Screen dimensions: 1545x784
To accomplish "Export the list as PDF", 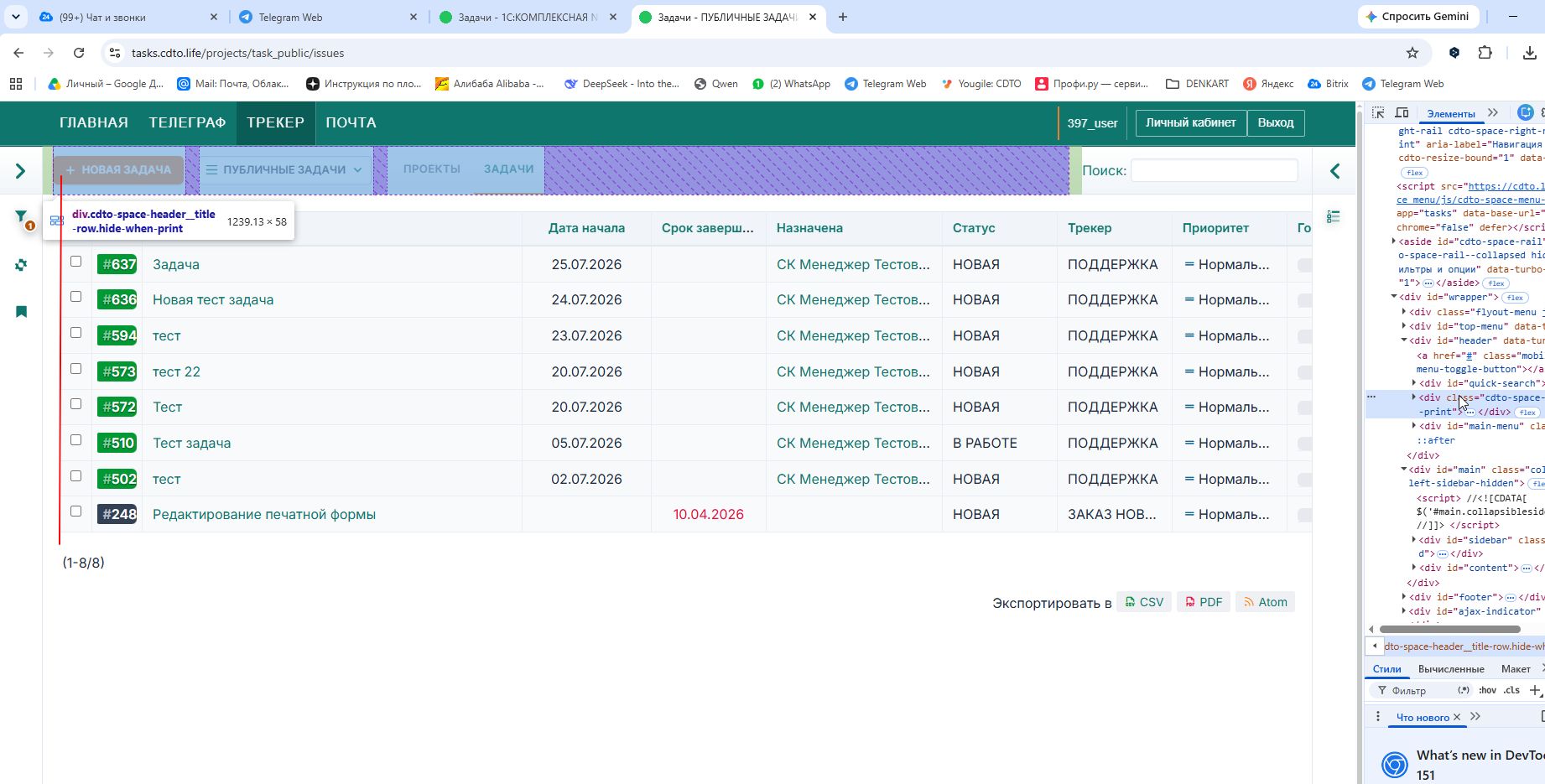I will (1204, 602).
